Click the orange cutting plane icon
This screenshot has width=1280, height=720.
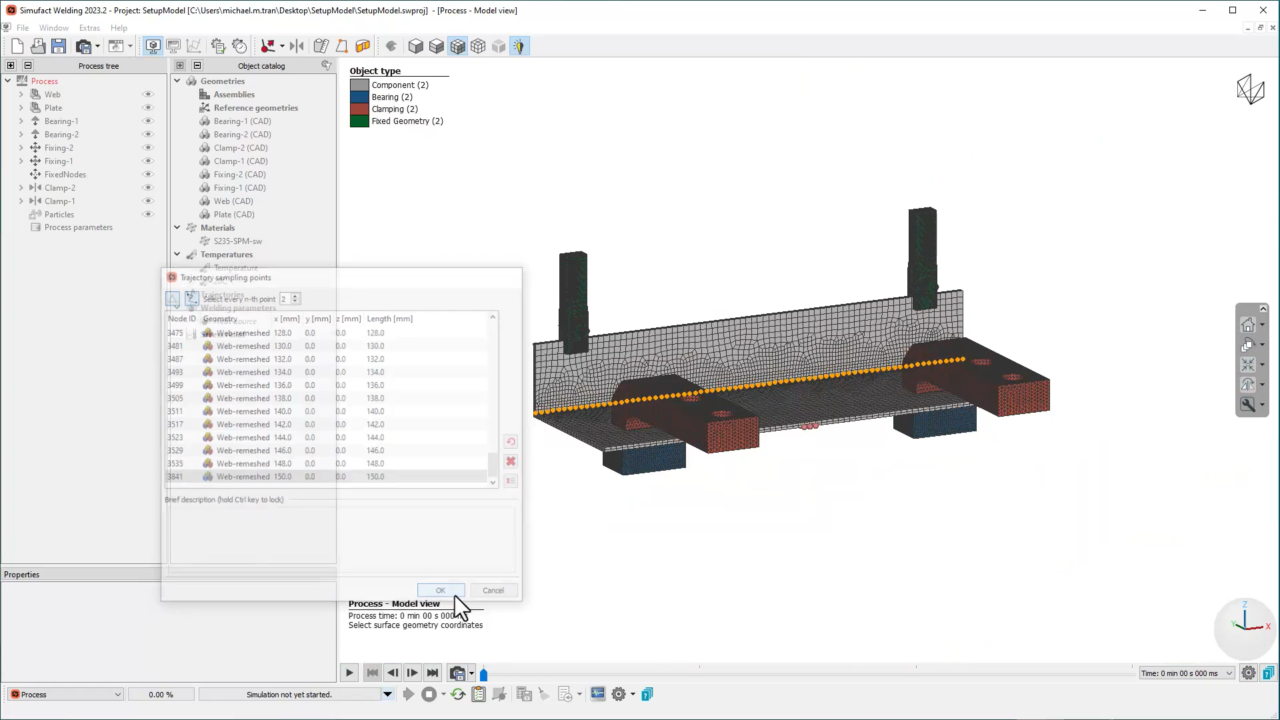coord(363,46)
